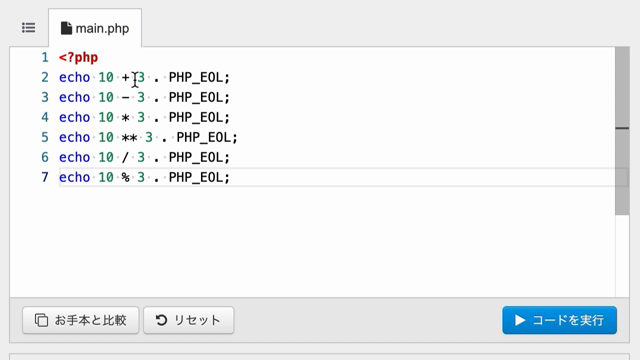Click the editor's vertical scrollbar thumb
The width and height of the screenshot is (640, 360).
click(622, 131)
